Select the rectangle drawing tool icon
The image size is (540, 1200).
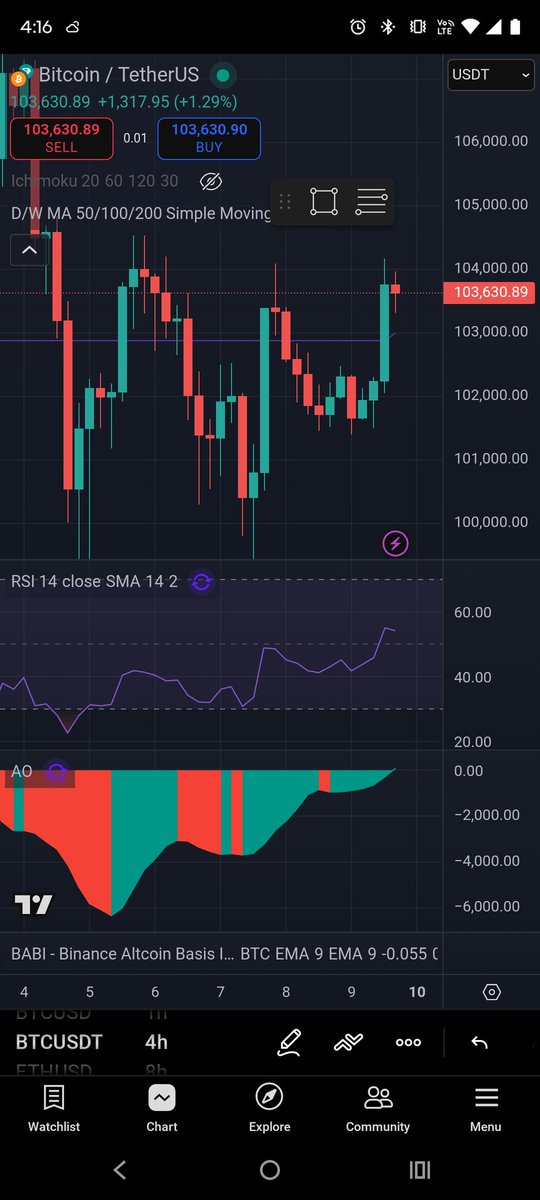pyautogui.click(x=324, y=202)
